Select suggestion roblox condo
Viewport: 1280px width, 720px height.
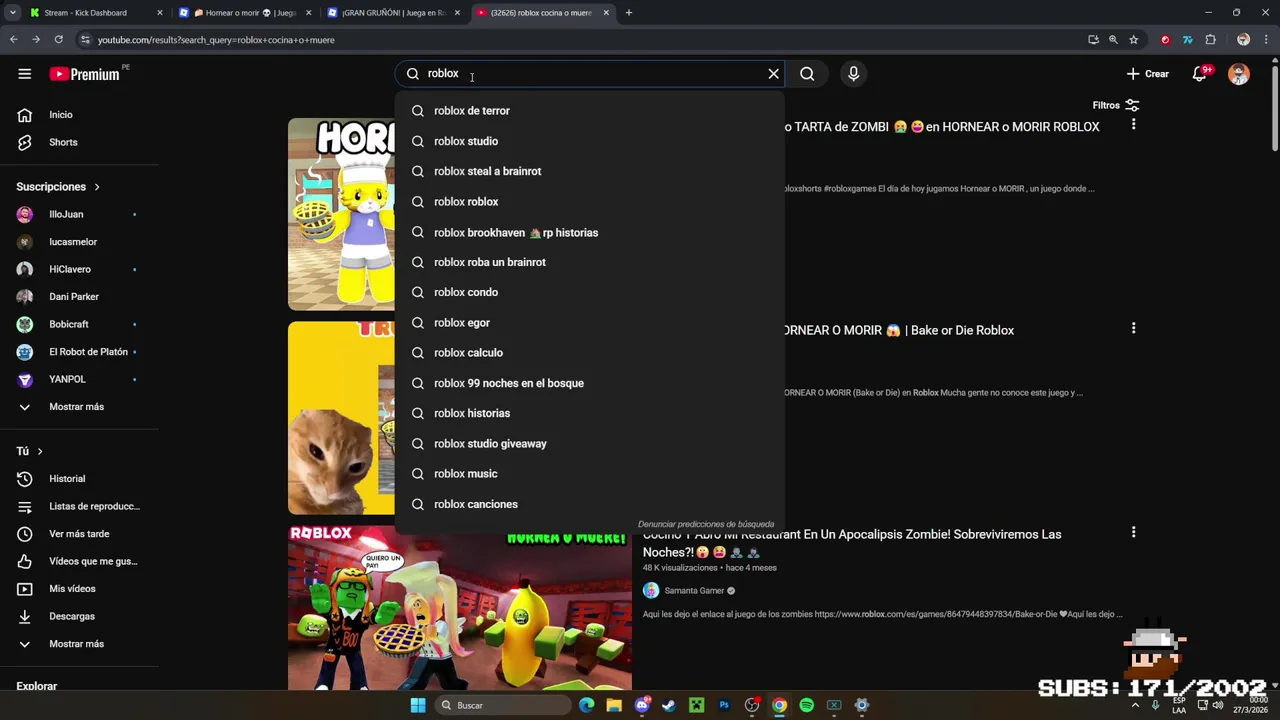click(590, 292)
